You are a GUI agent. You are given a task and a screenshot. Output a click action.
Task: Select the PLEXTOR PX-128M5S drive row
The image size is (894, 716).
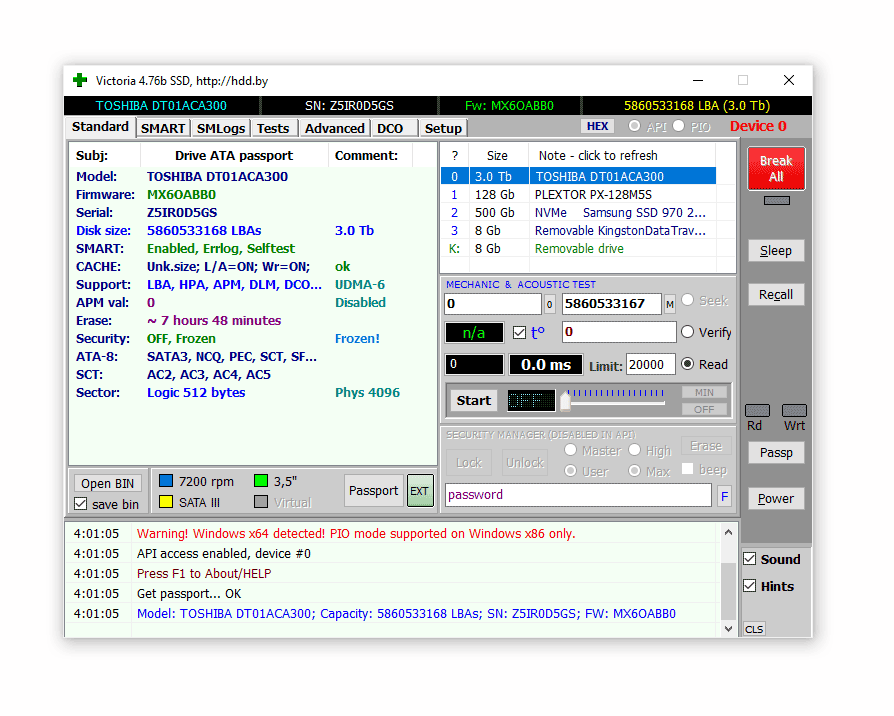point(578,194)
